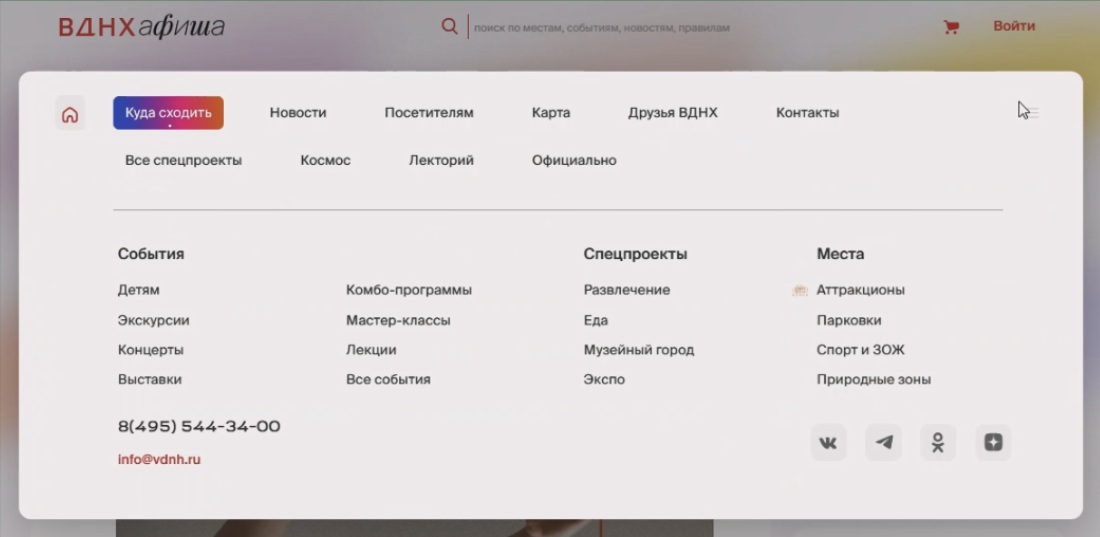Open the Детям events link

tap(139, 290)
